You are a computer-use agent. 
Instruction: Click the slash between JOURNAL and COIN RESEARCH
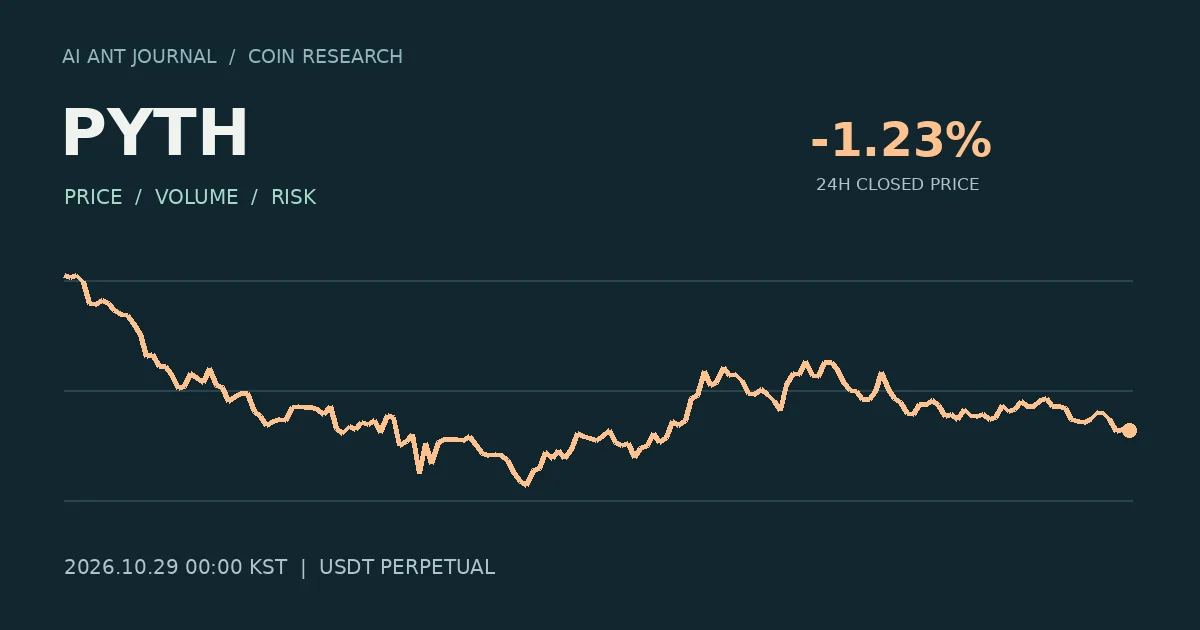coord(232,57)
